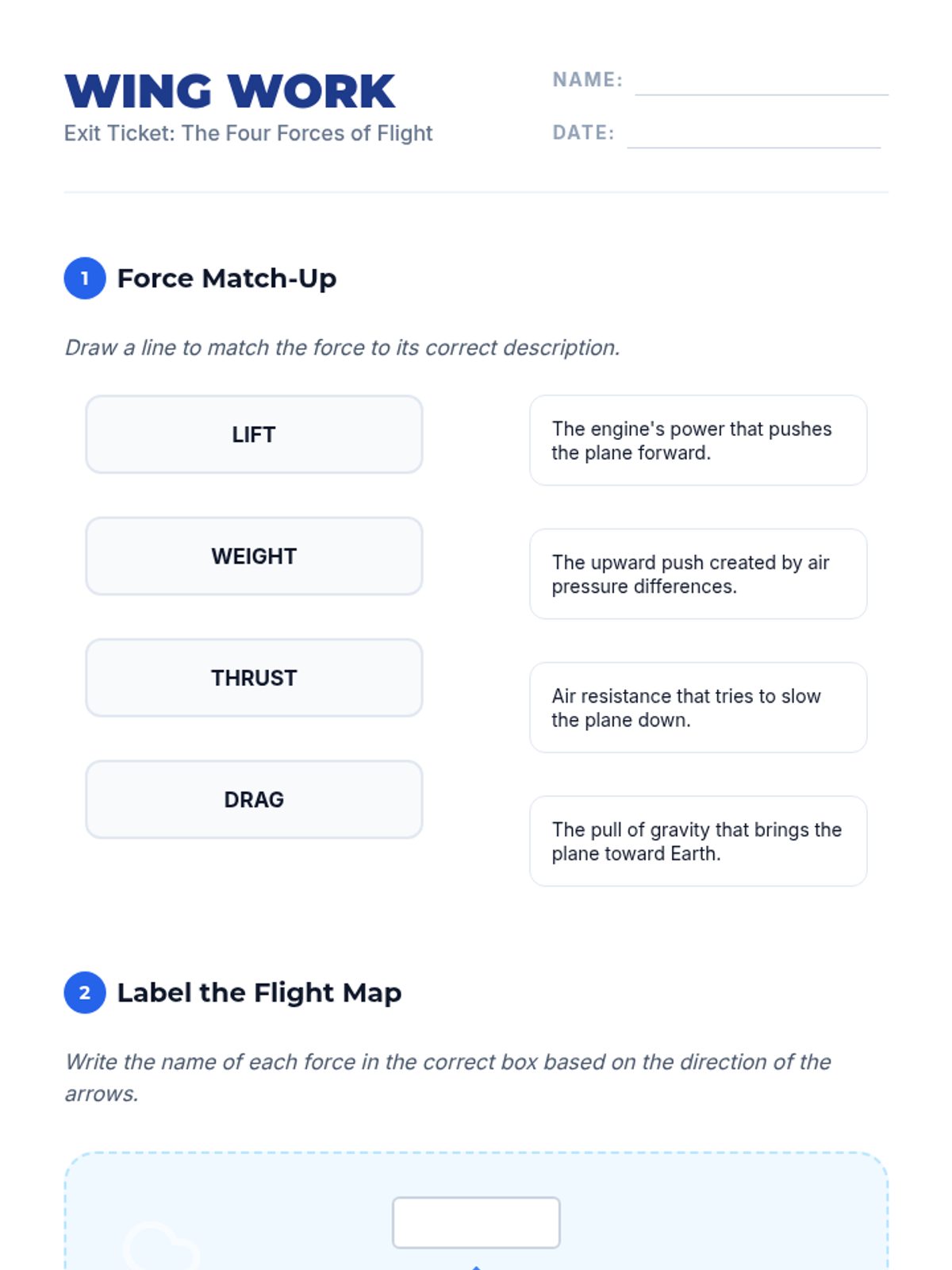952x1270 pixels.
Task: Click the Label the Flight Map heading
Action: [x=259, y=993]
